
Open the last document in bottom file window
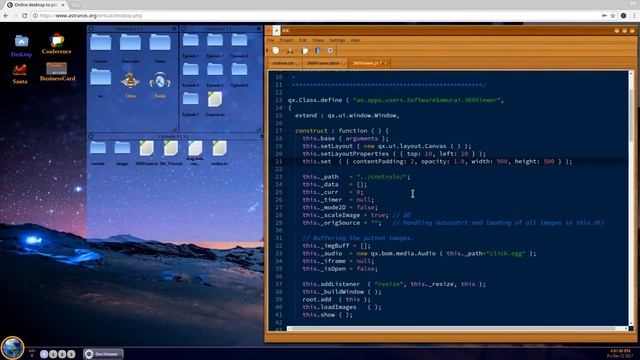coord(219,148)
